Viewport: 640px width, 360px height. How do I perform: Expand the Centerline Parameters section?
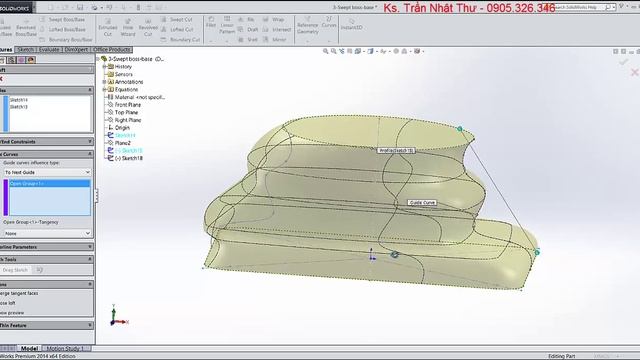90,247
